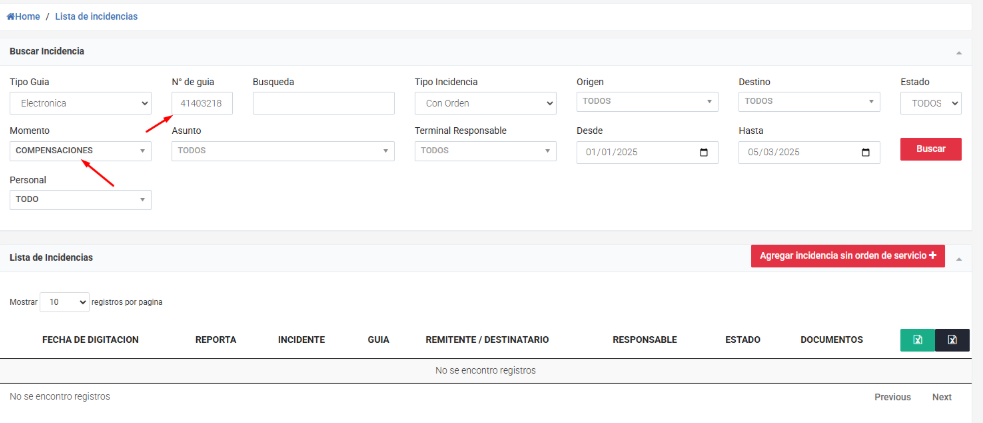Sort by FECHA DE DIGITACION column

pyautogui.click(x=90, y=340)
